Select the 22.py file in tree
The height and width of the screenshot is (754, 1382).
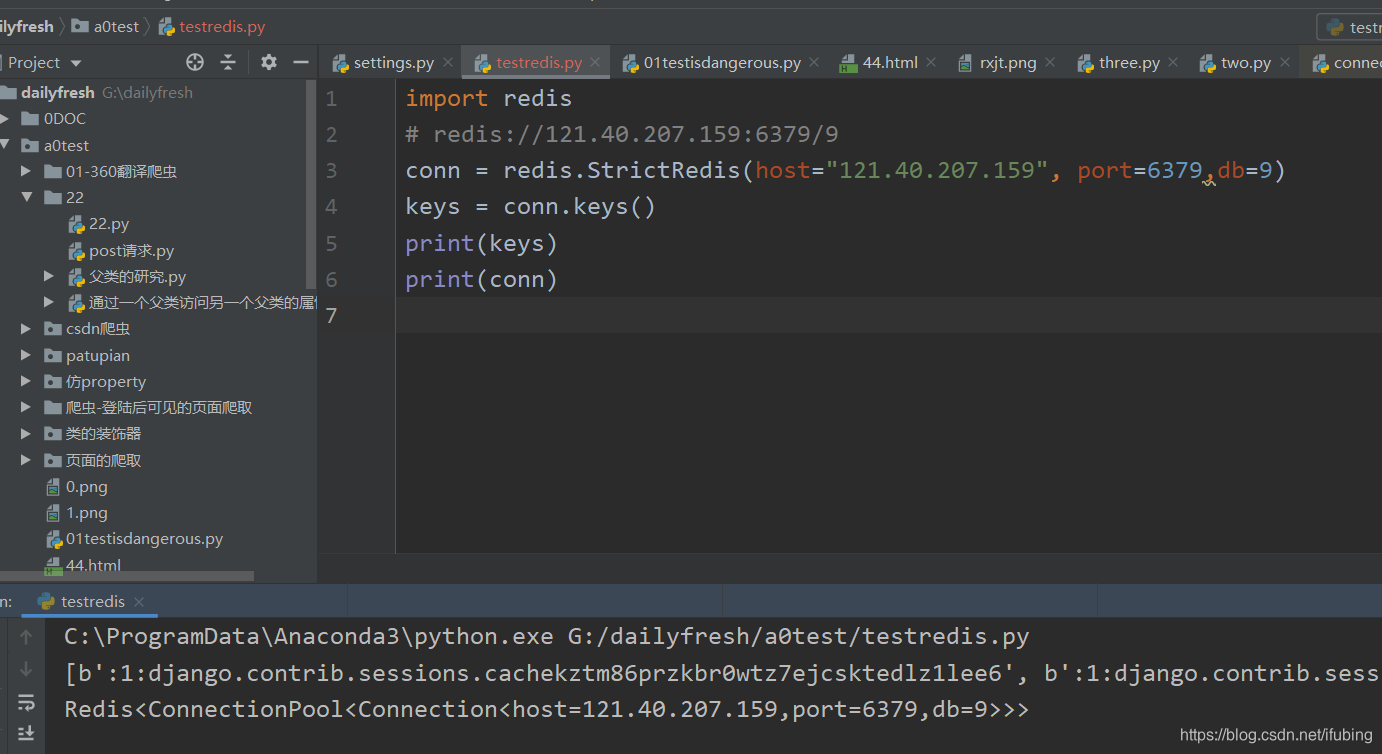coord(99,224)
